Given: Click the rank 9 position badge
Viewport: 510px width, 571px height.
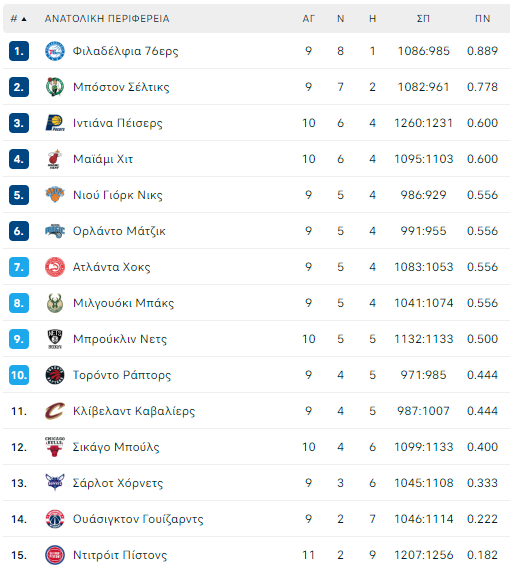Looking at the screenshot, I should coord(19,339).
